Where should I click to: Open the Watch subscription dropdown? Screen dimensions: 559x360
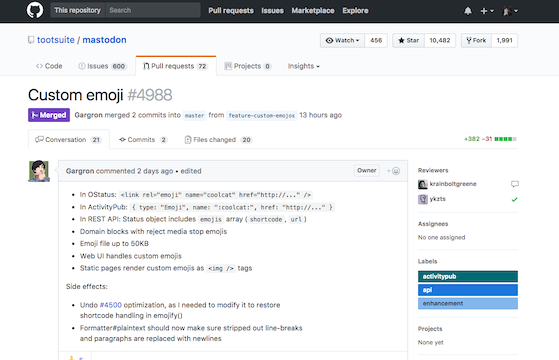pos(342,41)
